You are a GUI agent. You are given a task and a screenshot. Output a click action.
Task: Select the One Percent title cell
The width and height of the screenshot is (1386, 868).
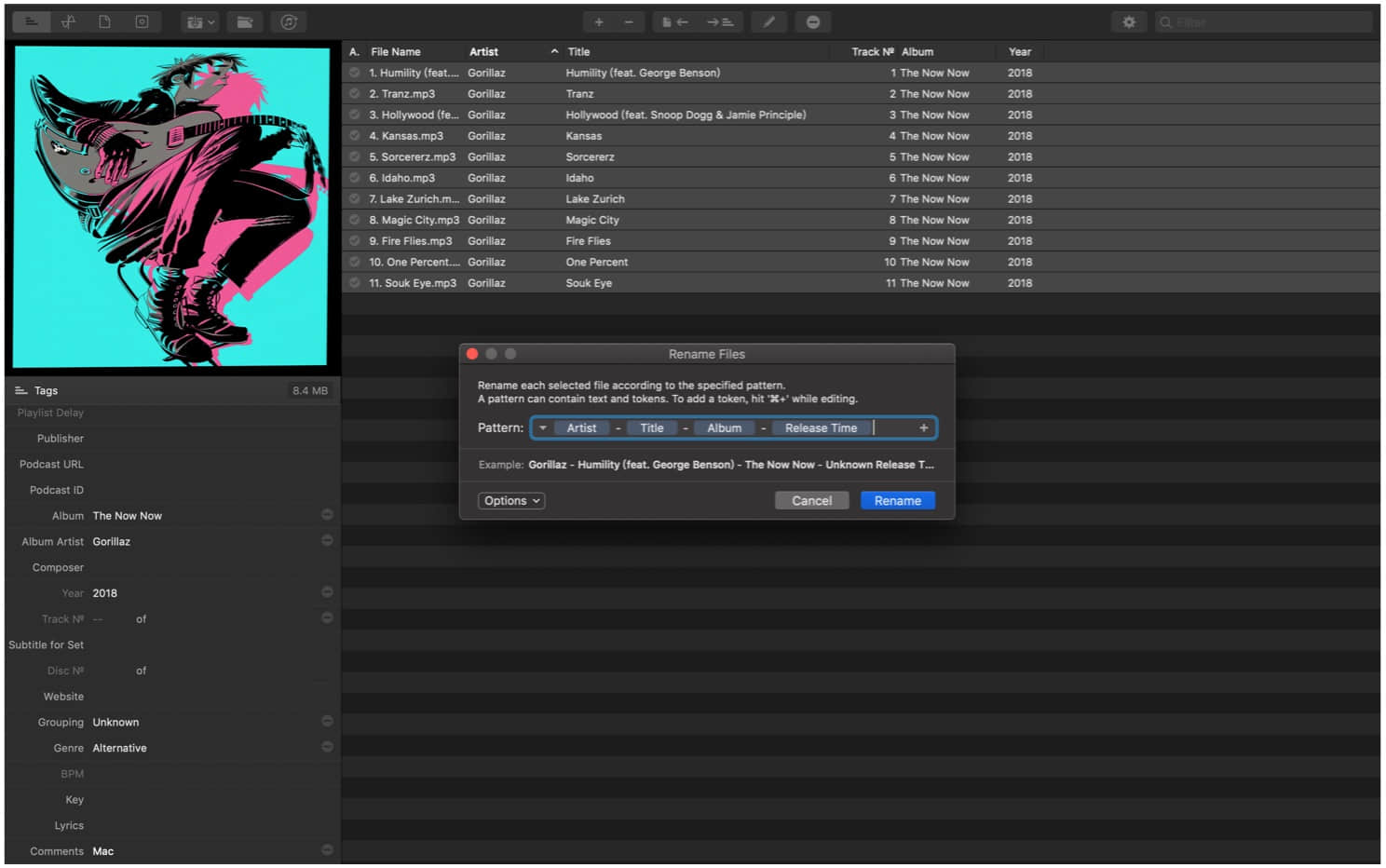597,262
